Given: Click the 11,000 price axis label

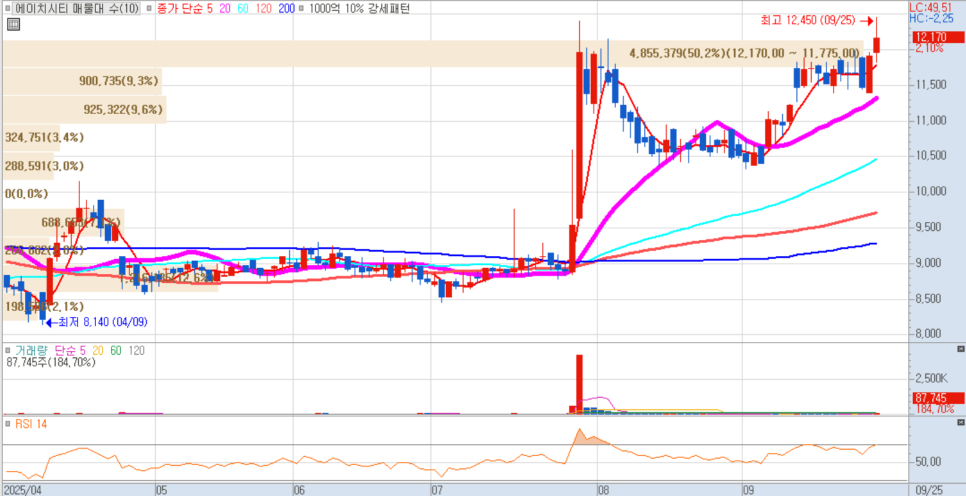Looking at the screenshot, I should (930, 120).
